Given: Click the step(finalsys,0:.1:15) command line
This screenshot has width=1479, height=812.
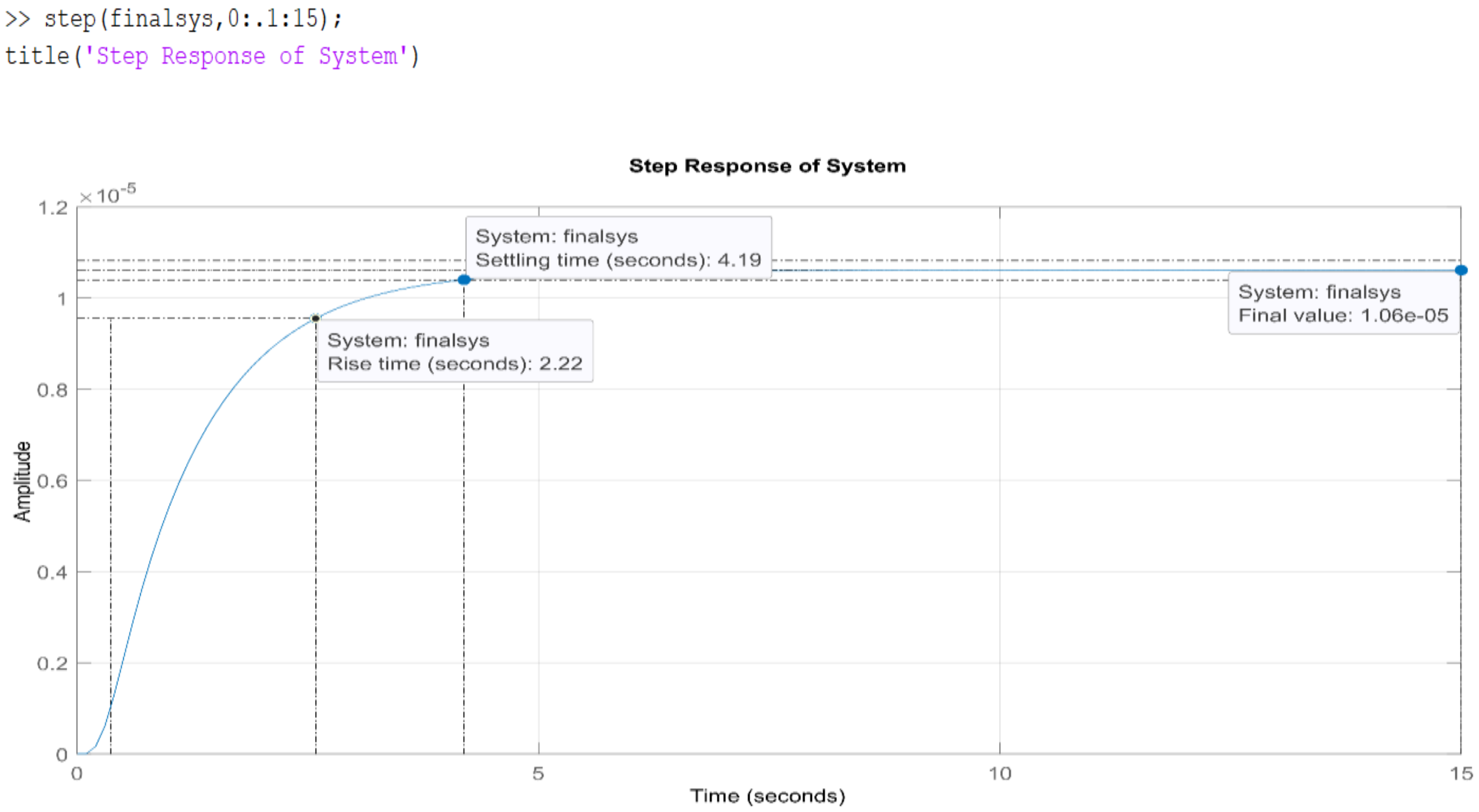Looking at the screenshot, I should point(193,19).
